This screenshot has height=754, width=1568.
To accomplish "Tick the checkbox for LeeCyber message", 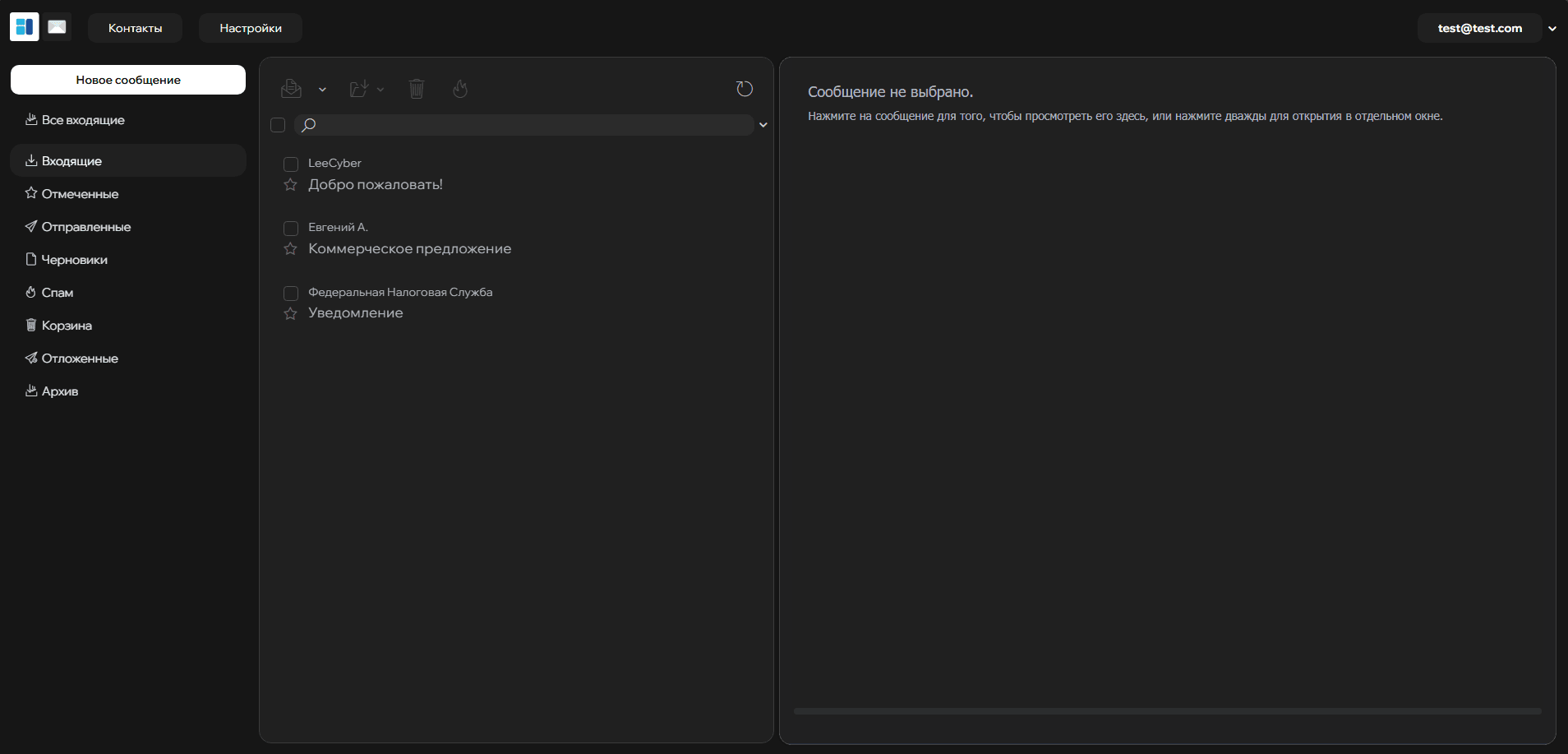I will pos(291,164).
